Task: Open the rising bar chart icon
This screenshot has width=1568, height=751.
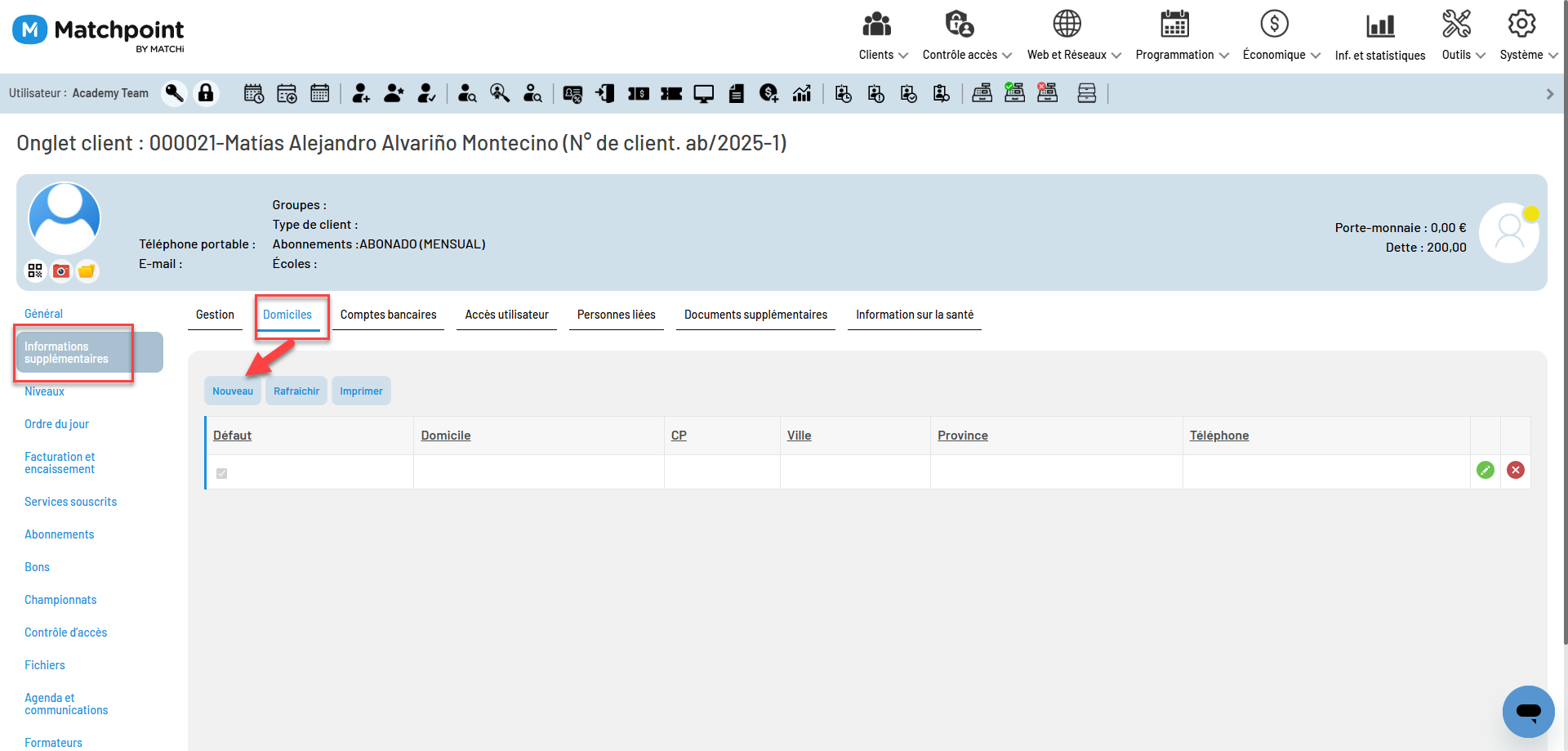Action: (802, 93)
